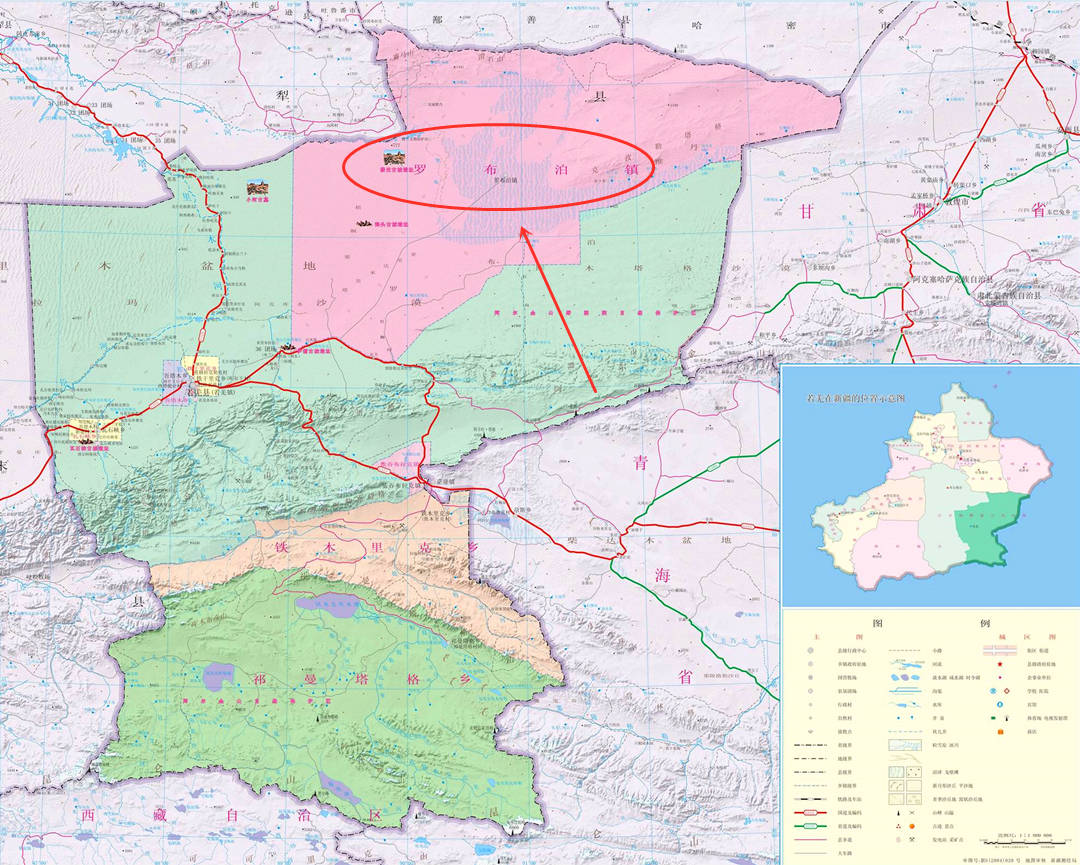Select the ruins icon in the pink desert area
This screenshot has height=865, width=1080.
[x=365, y=223]
